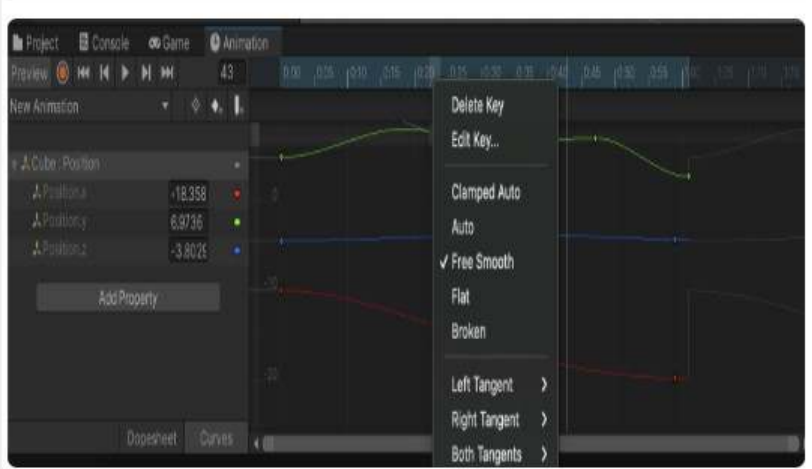This screenshot has width=812, height=469.
Task: Toggle Preview mode on
Action: 27,75
